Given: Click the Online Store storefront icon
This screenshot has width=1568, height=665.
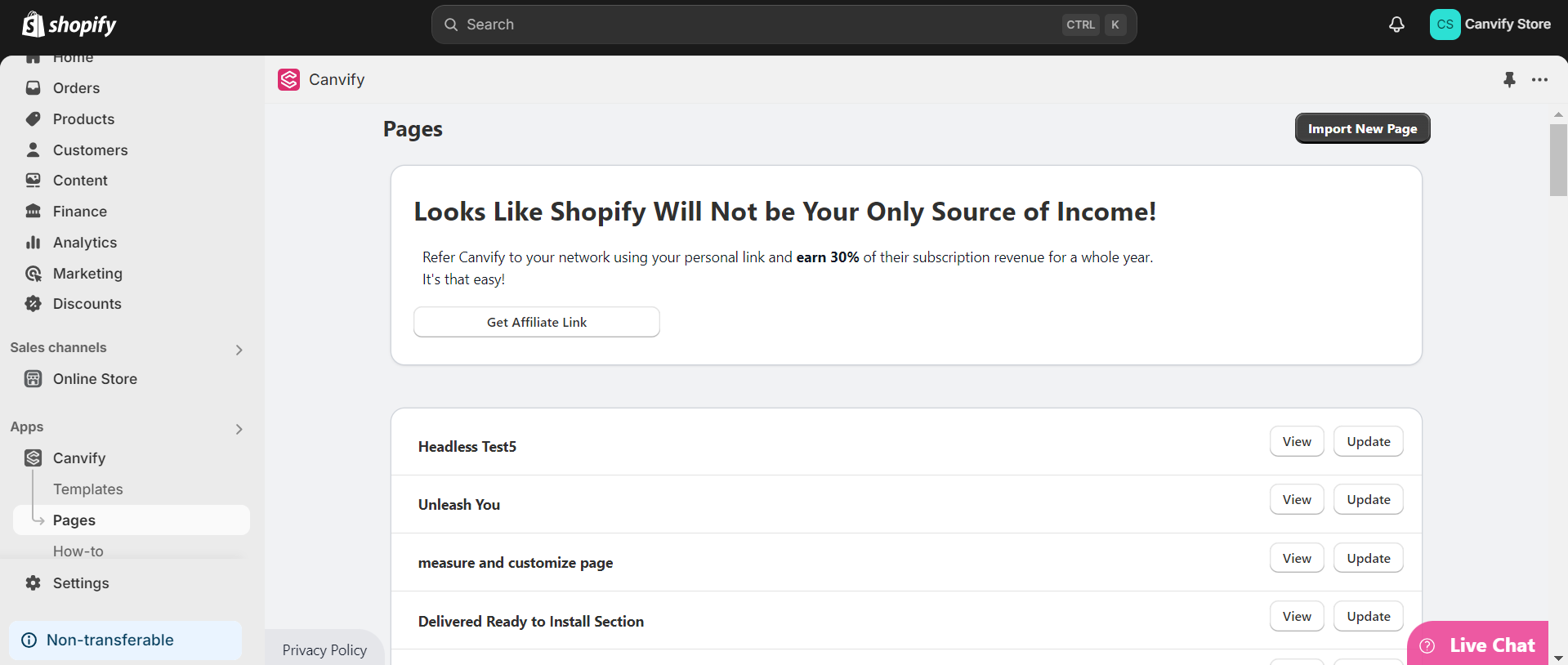Looking at the screenshot, I should coord(34,378).
